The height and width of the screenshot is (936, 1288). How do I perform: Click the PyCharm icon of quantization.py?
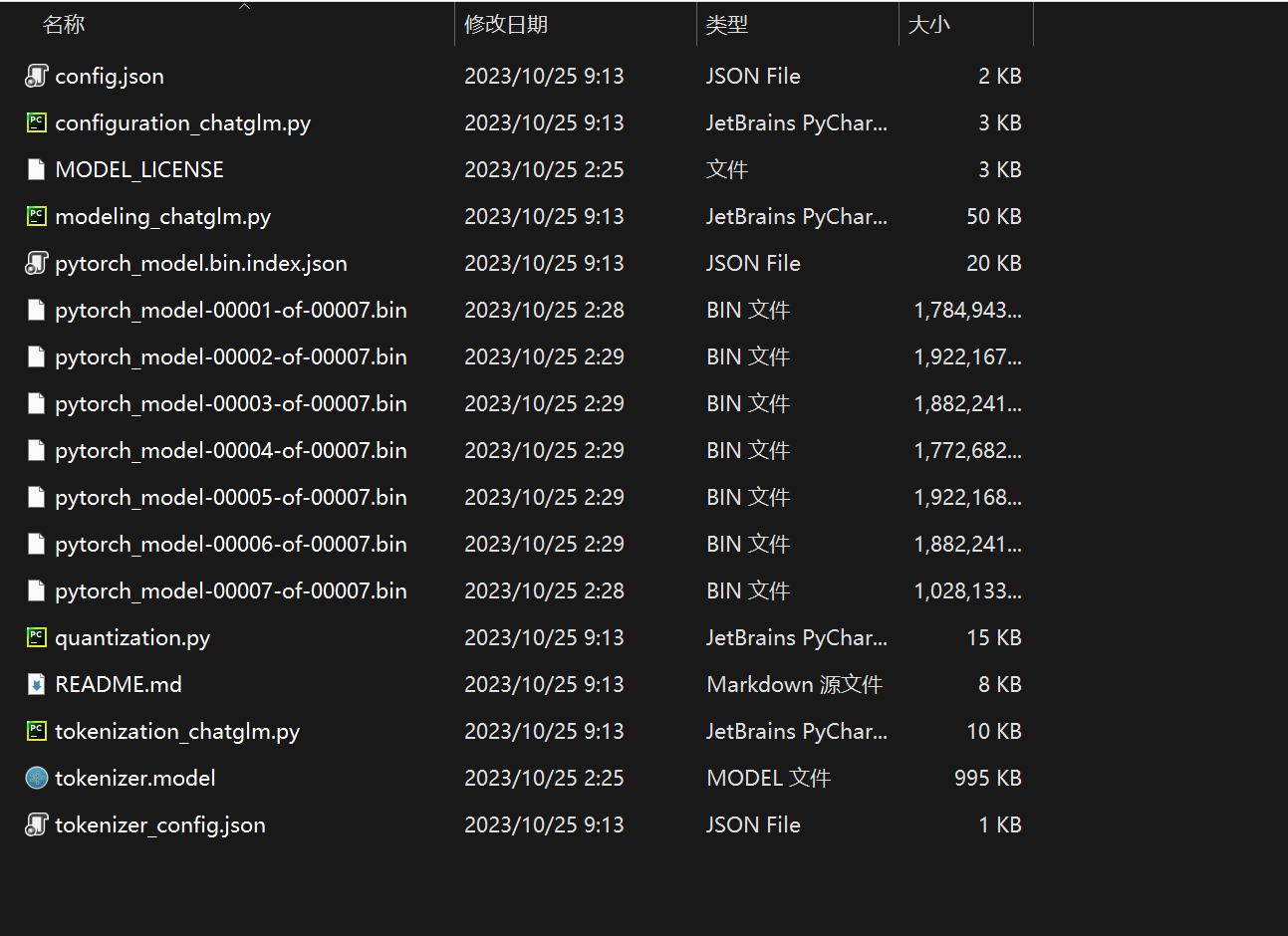pyautogui.click(x=37, y=637)
